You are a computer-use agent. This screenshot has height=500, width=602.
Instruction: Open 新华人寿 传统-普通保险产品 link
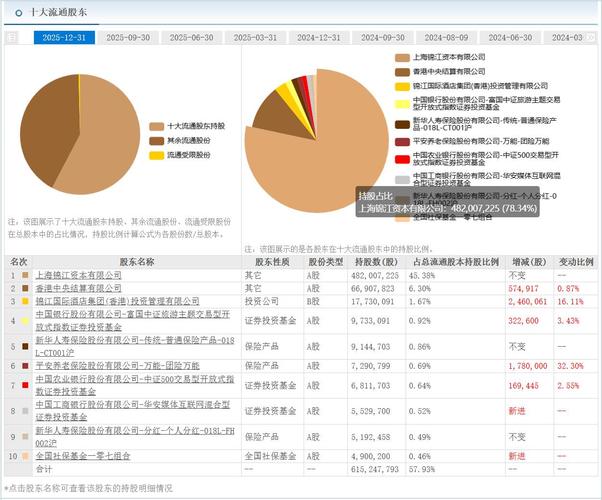tap(135, 346)
